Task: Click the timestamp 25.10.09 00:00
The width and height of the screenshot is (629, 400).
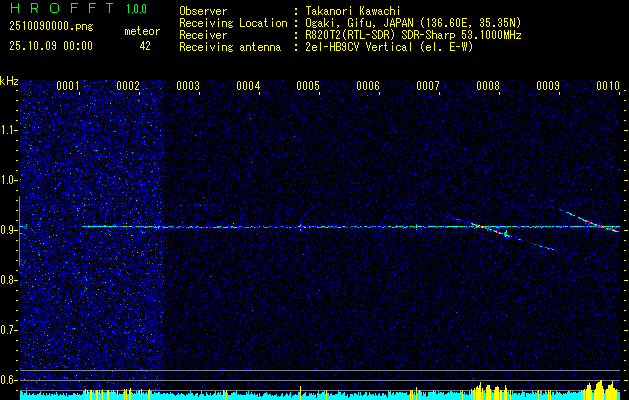Action: point(51,46)
